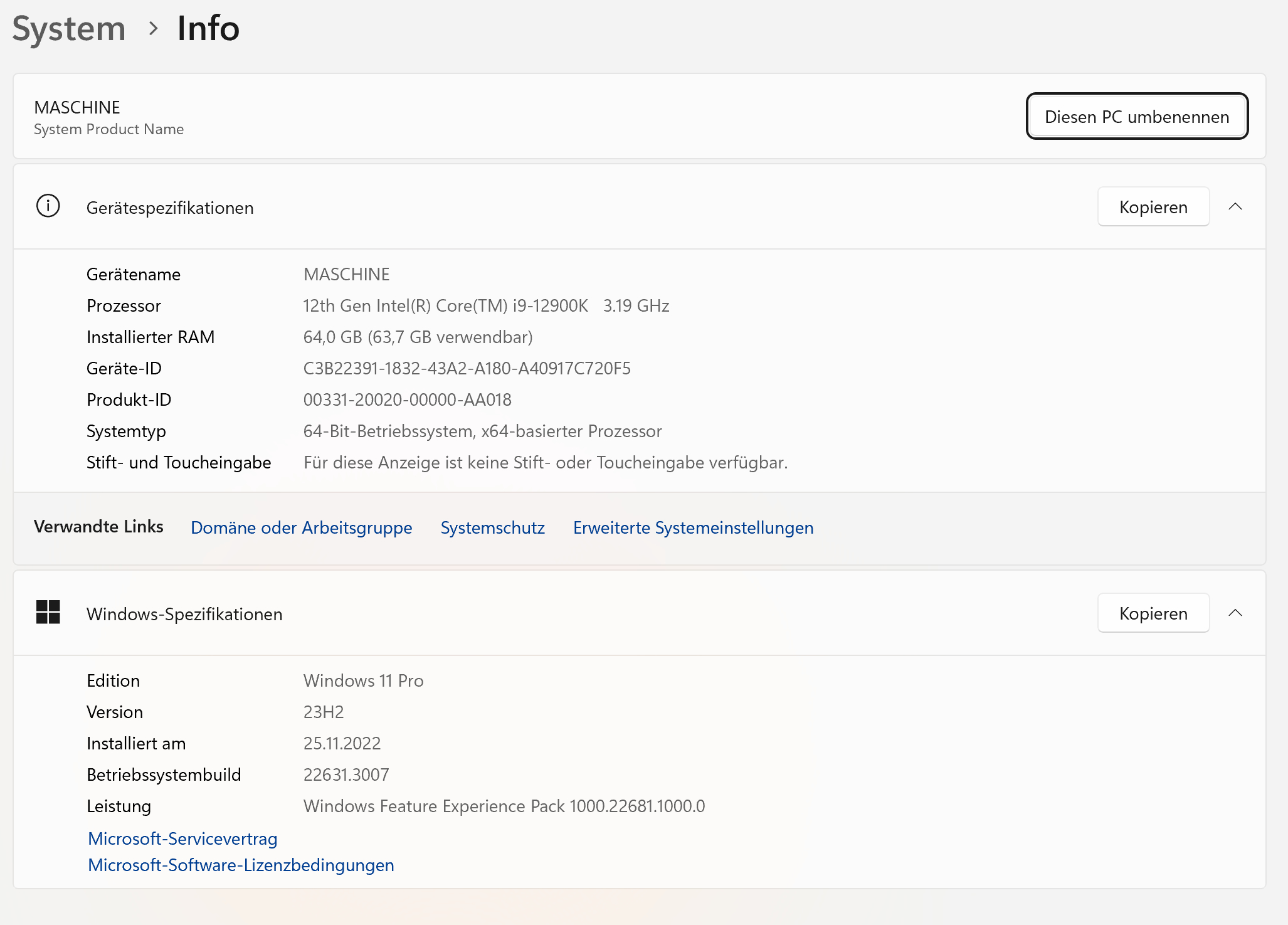
Task: Click the Gerätespezifikationen header title
Action: 170,208
